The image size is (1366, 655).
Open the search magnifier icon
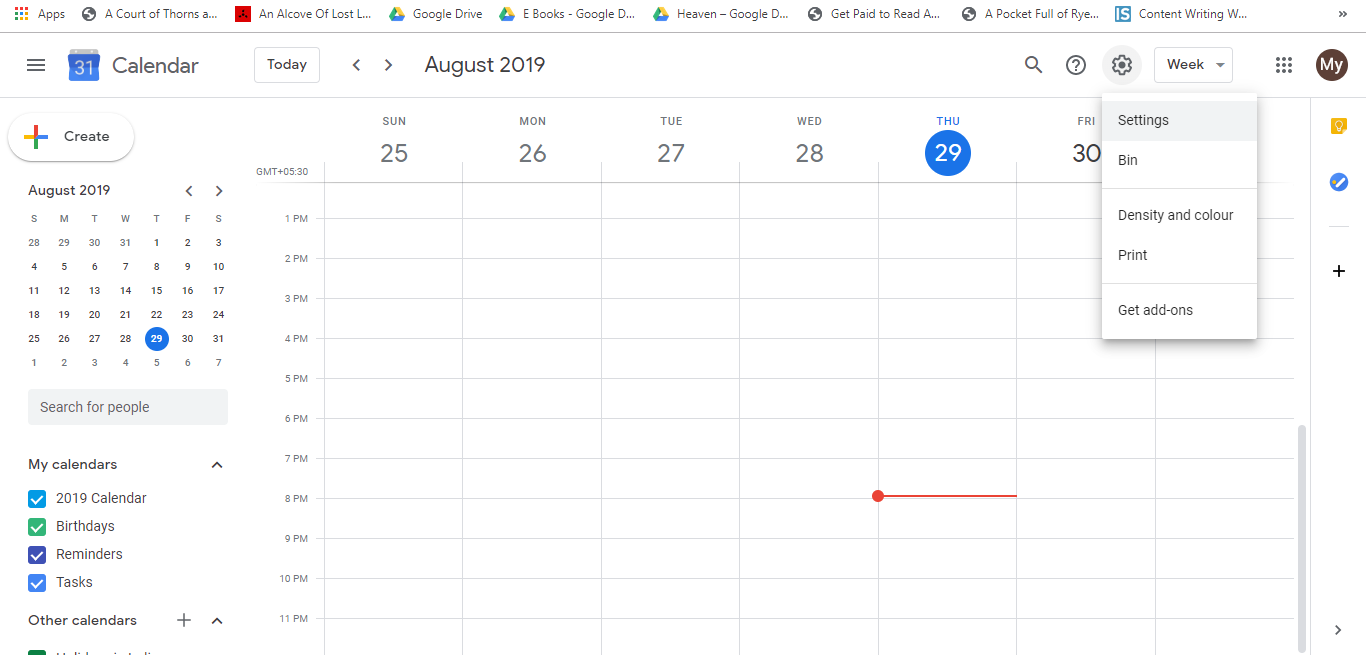1034,65
